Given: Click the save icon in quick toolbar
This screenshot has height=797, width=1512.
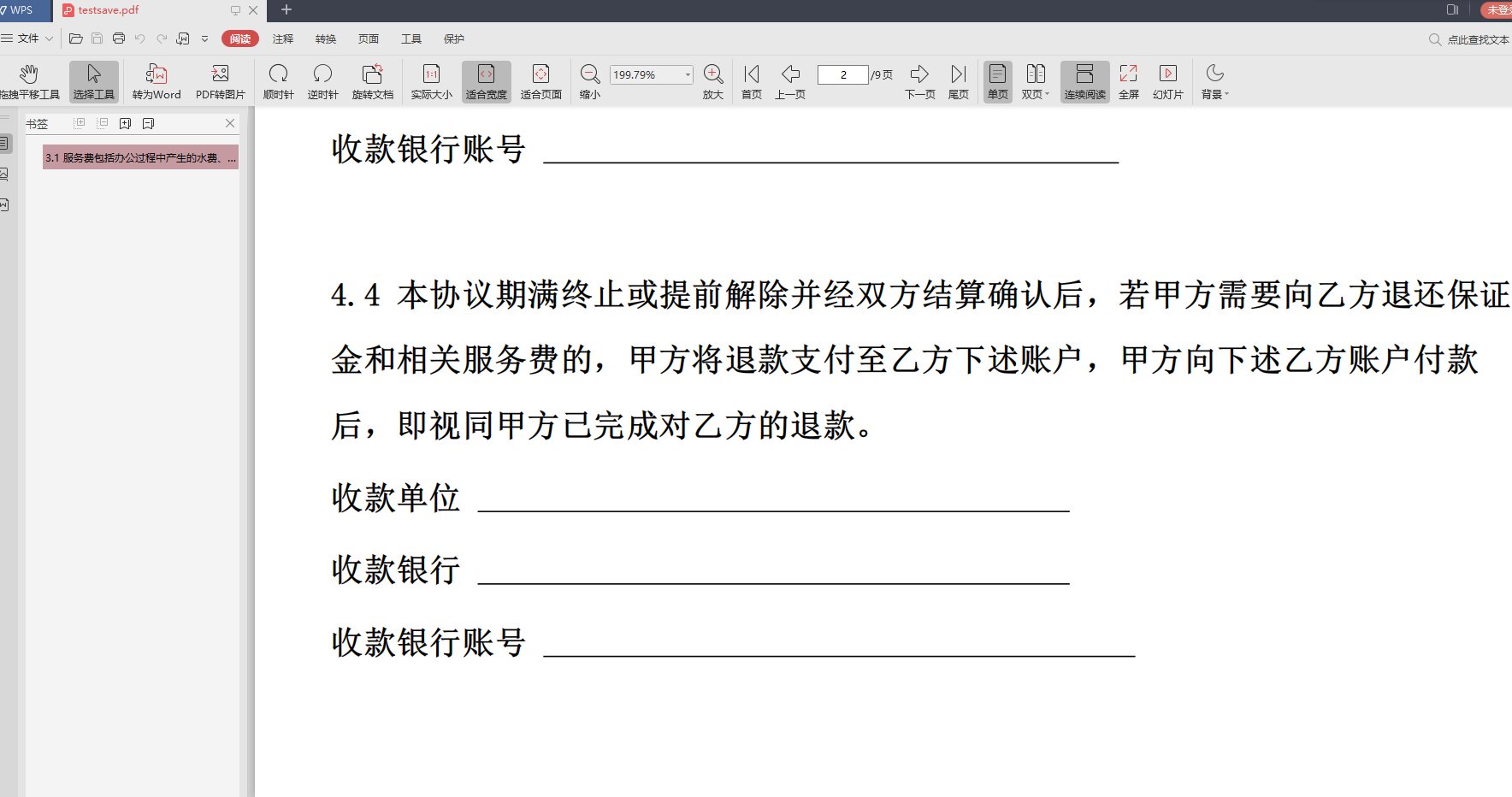Looking at the screenshot, I should tap(97, 38).
